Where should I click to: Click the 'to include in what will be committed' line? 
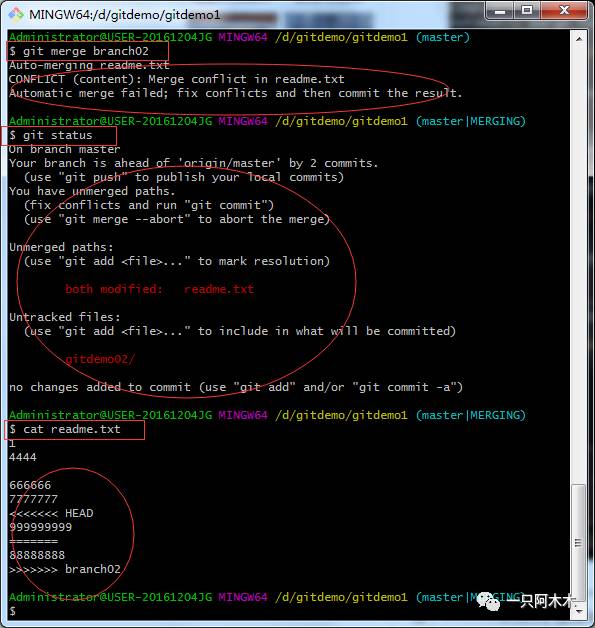click(239, 331)
